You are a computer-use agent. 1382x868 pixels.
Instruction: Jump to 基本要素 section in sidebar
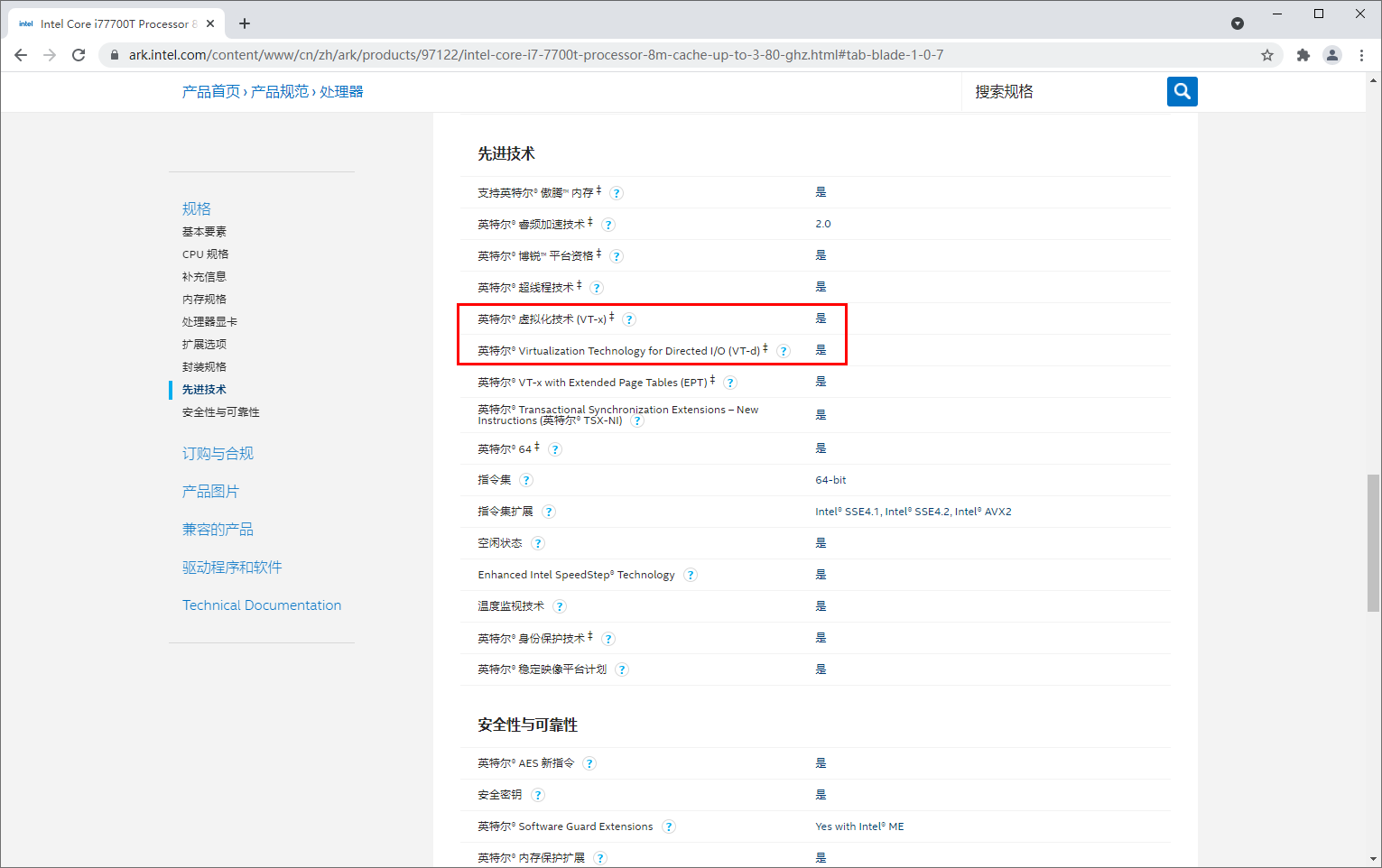[204, 232]
